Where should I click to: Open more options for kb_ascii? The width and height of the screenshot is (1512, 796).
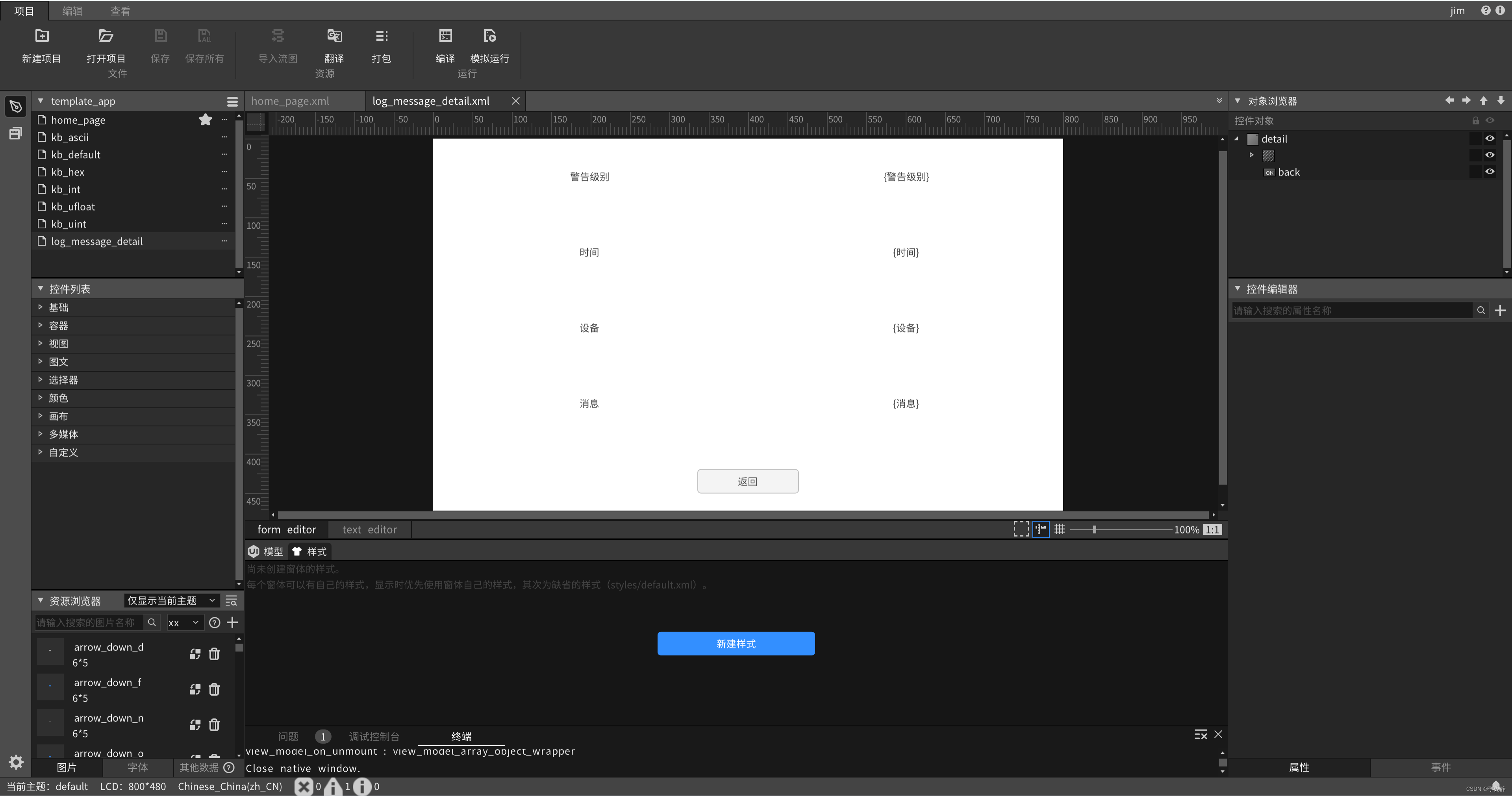[224, 137]
